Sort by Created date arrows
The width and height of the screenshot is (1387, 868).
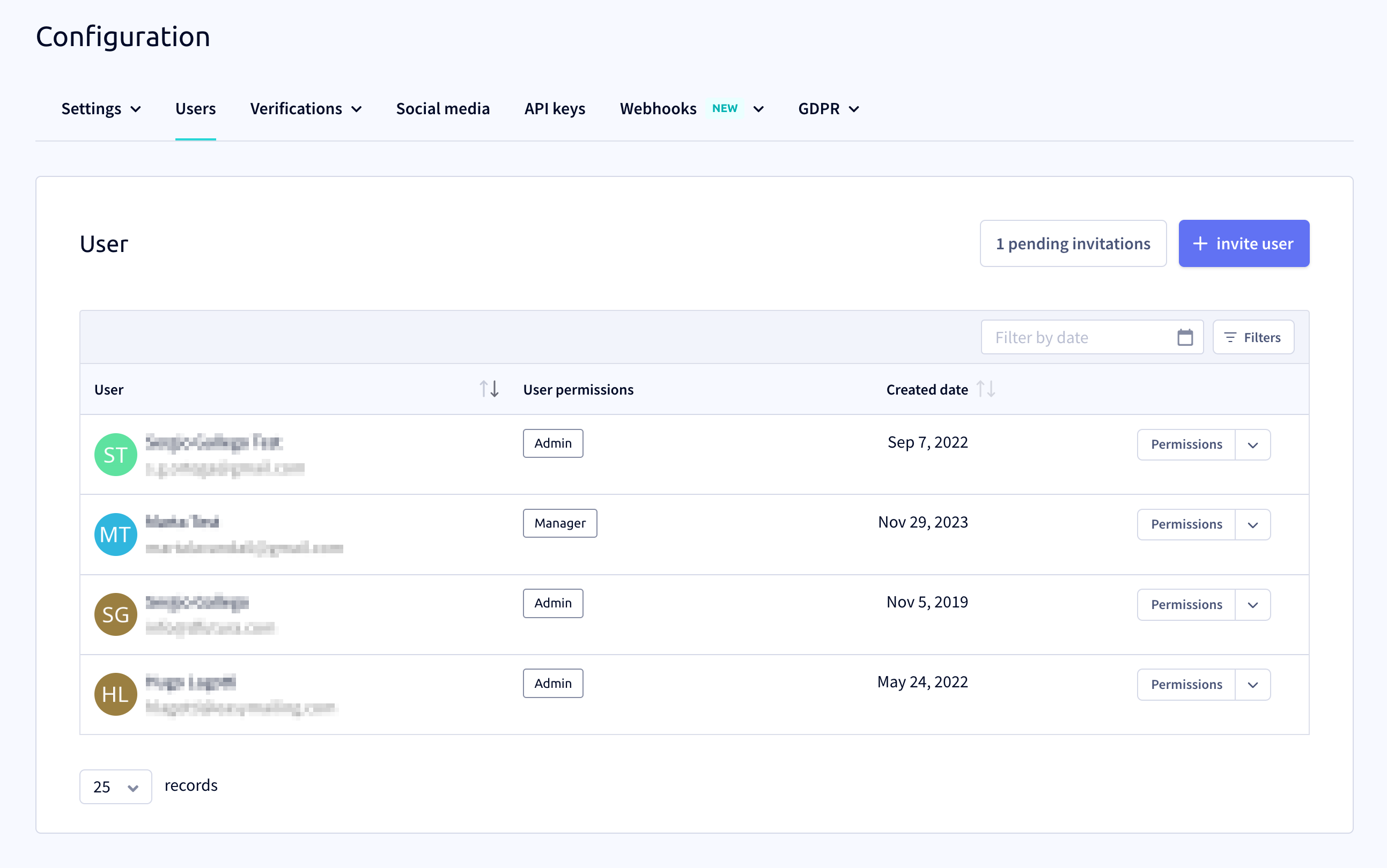[986, 389]
